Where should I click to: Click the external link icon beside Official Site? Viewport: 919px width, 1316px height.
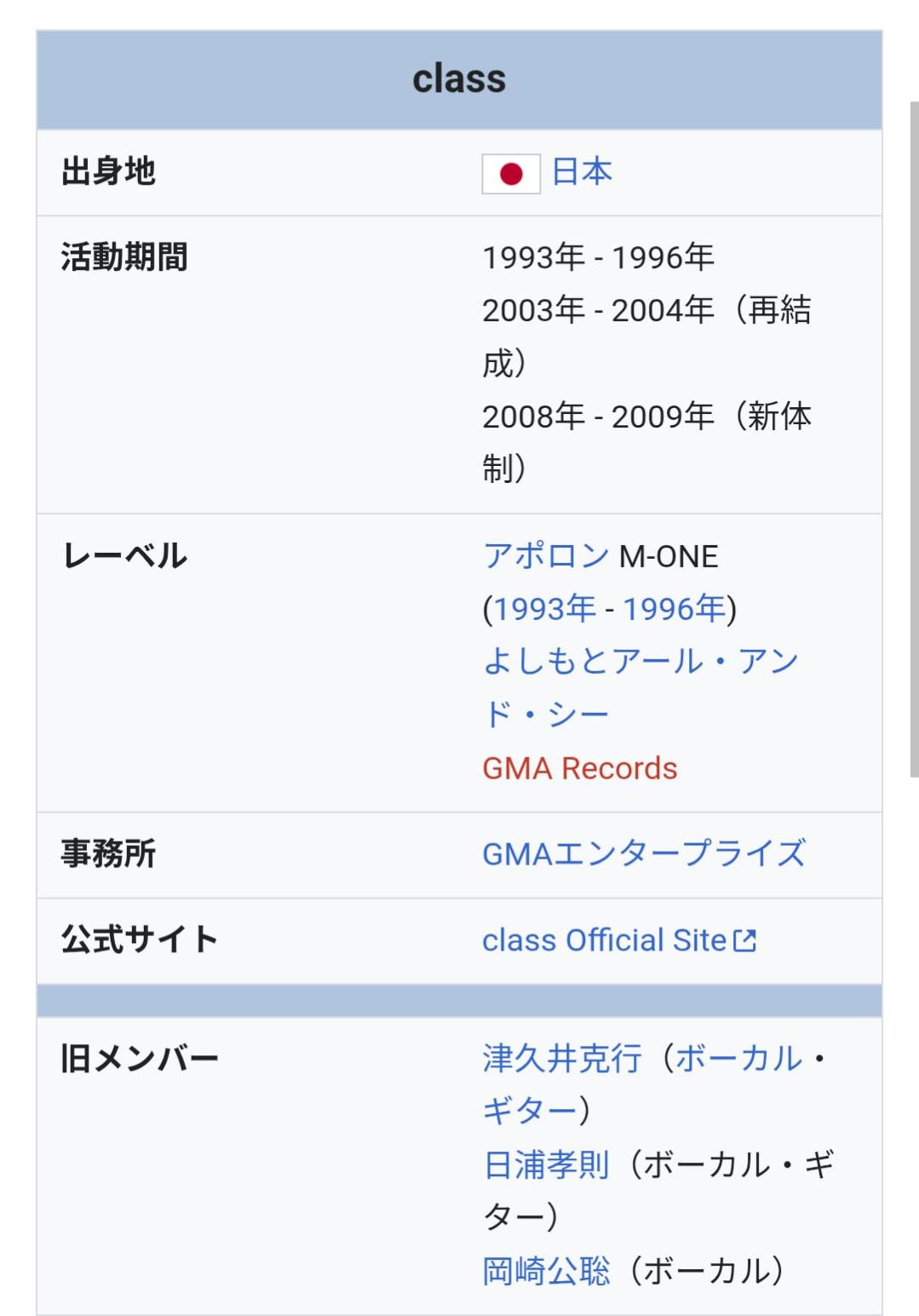coord(745,940)
